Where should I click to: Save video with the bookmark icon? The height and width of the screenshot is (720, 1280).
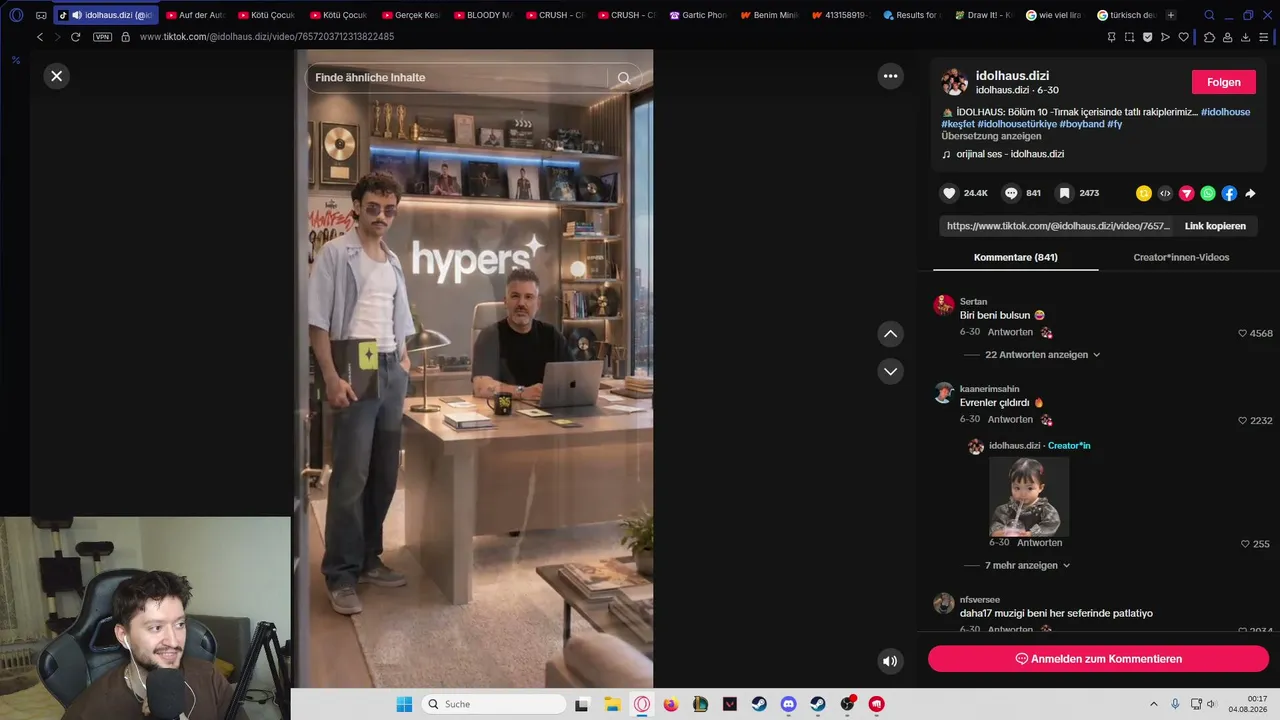1065,193
